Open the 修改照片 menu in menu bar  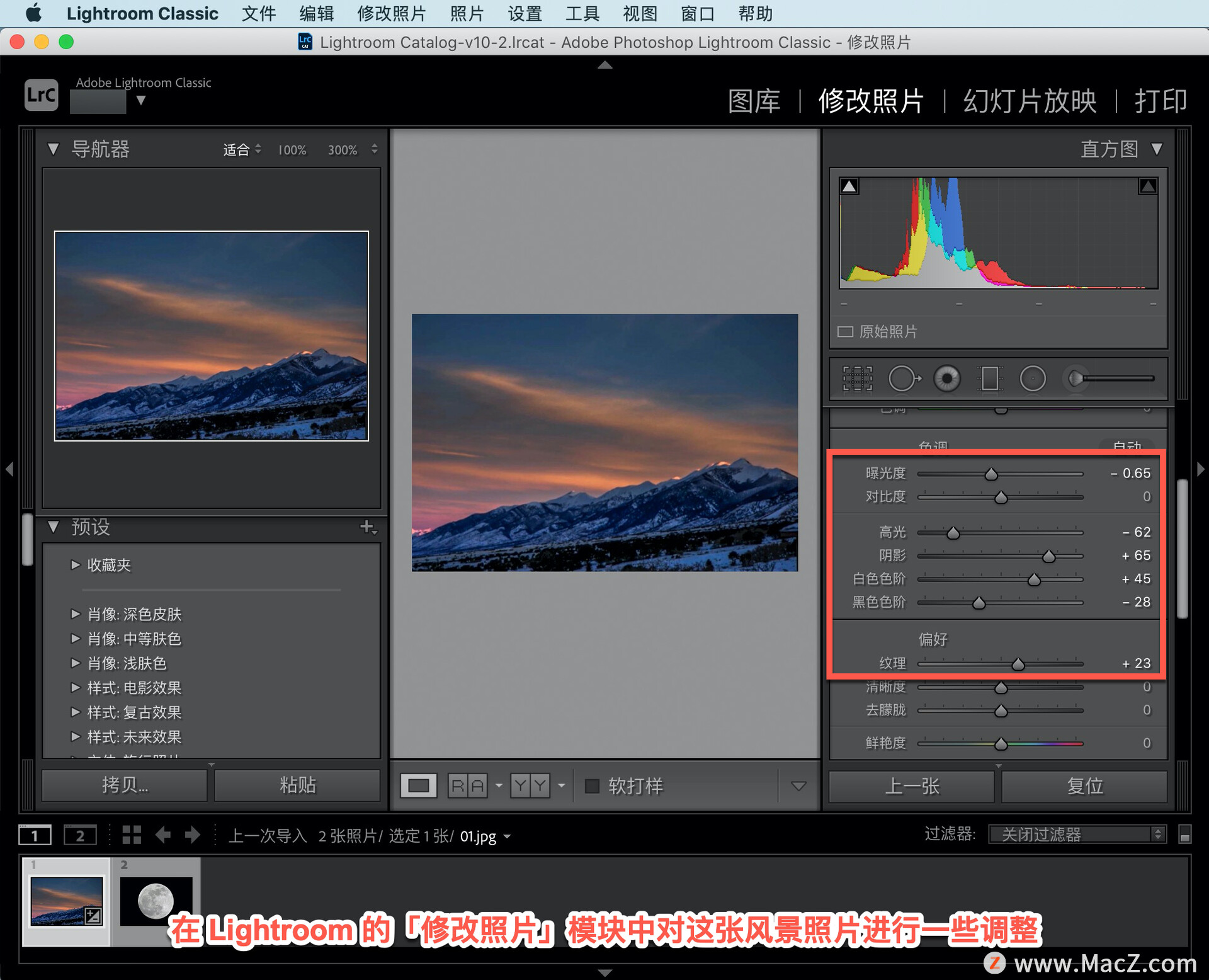392,13
